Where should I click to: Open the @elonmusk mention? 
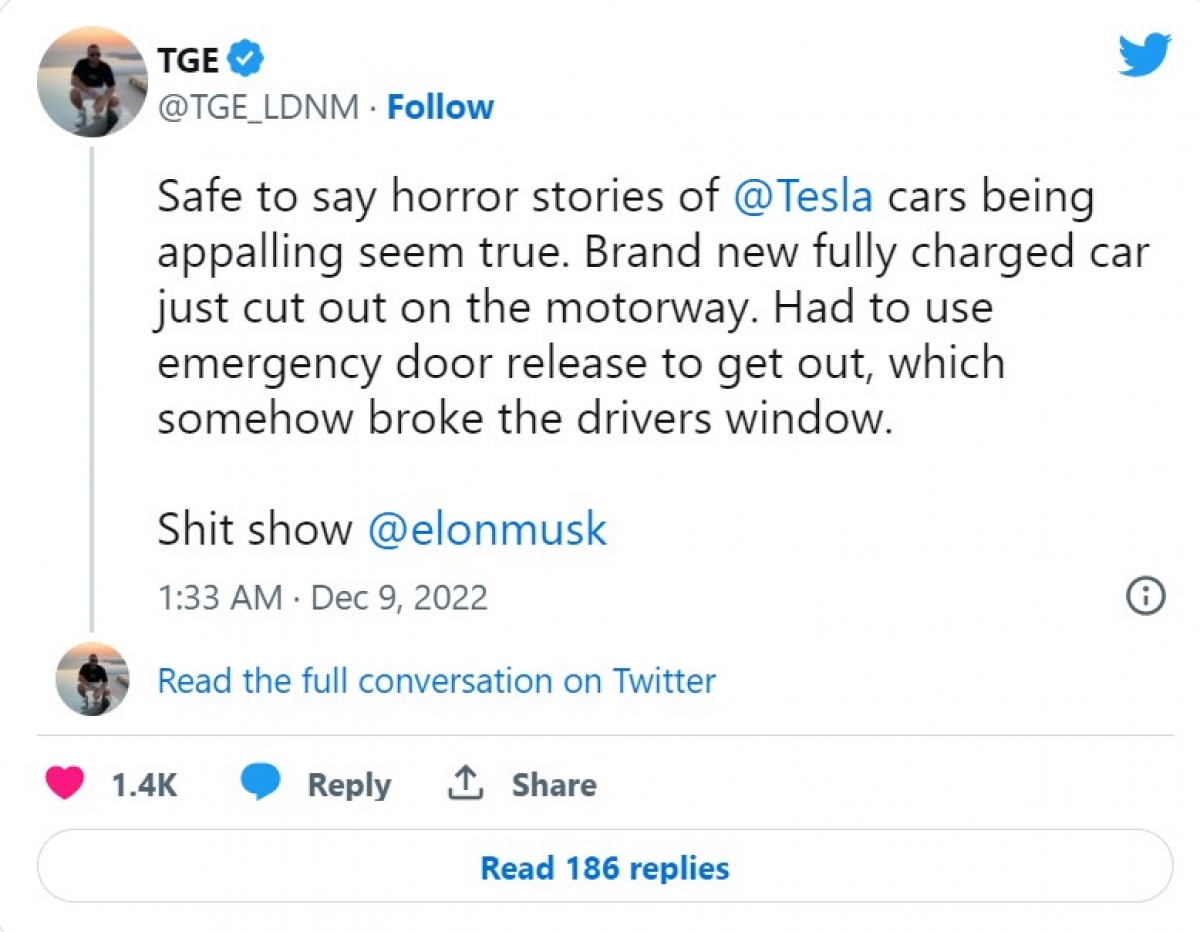click(x=487, y=530)
